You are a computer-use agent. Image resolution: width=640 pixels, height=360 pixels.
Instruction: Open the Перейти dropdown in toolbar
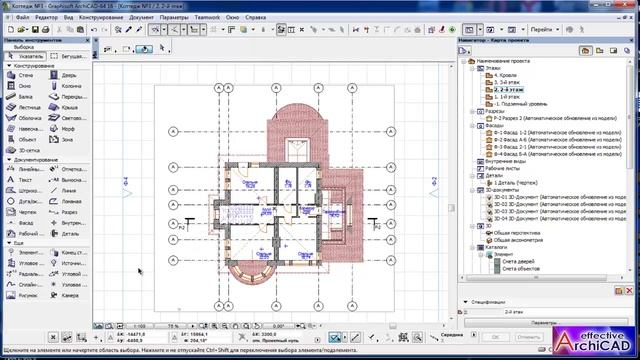pyautogui.click(x=544, y=29)
